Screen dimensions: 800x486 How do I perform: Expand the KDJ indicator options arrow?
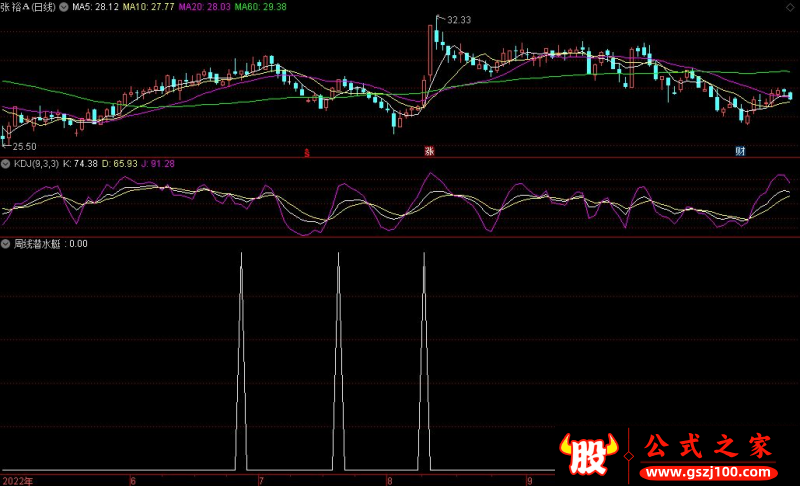(x=5, y=164)
